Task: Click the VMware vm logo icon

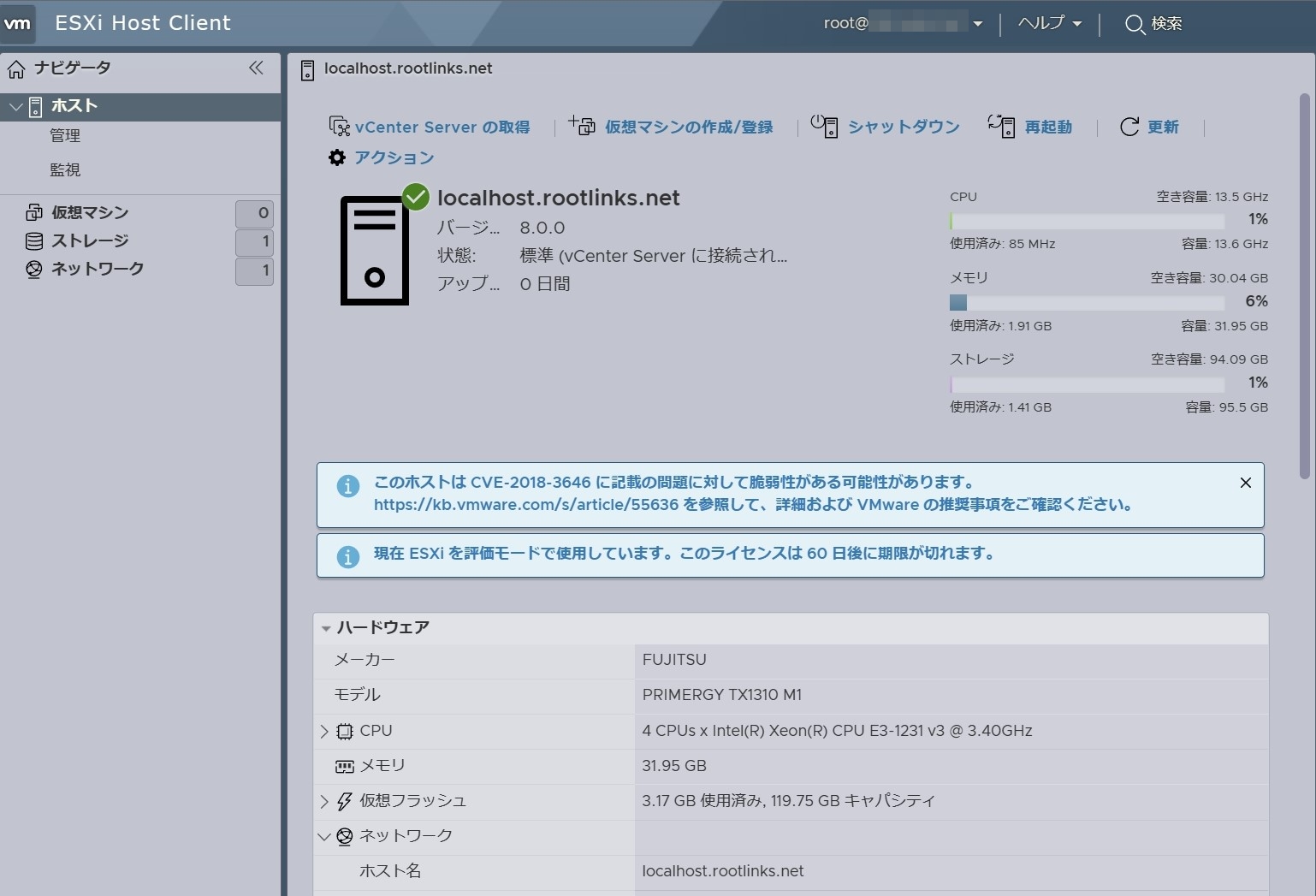Action: (17, 23)
